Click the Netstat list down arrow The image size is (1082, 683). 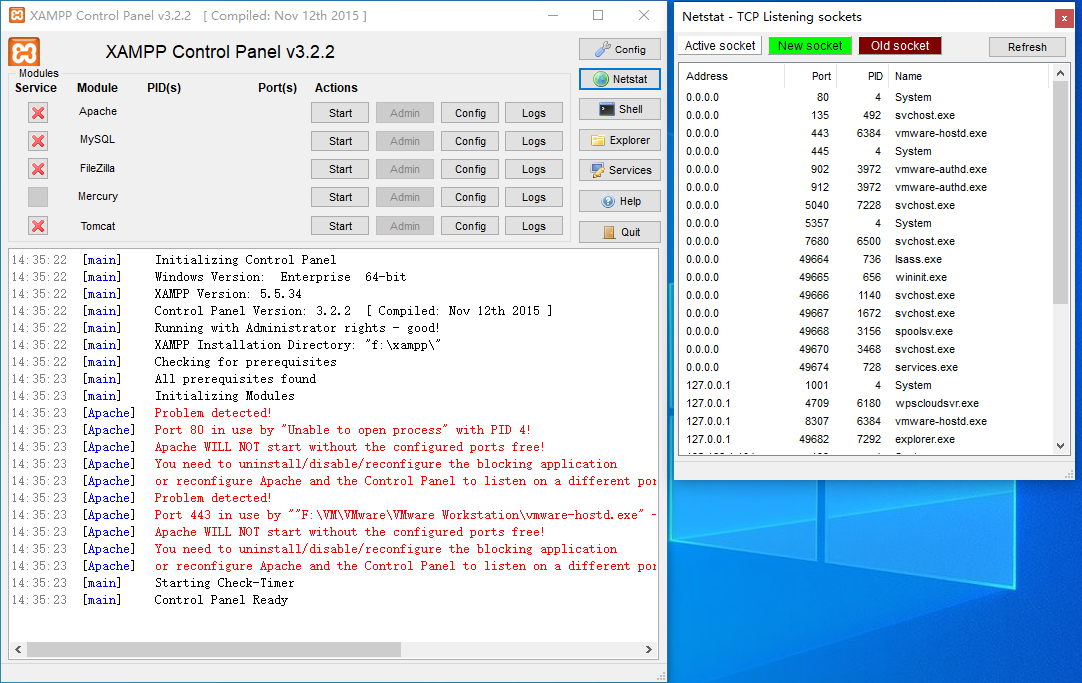coord(1061,446)
